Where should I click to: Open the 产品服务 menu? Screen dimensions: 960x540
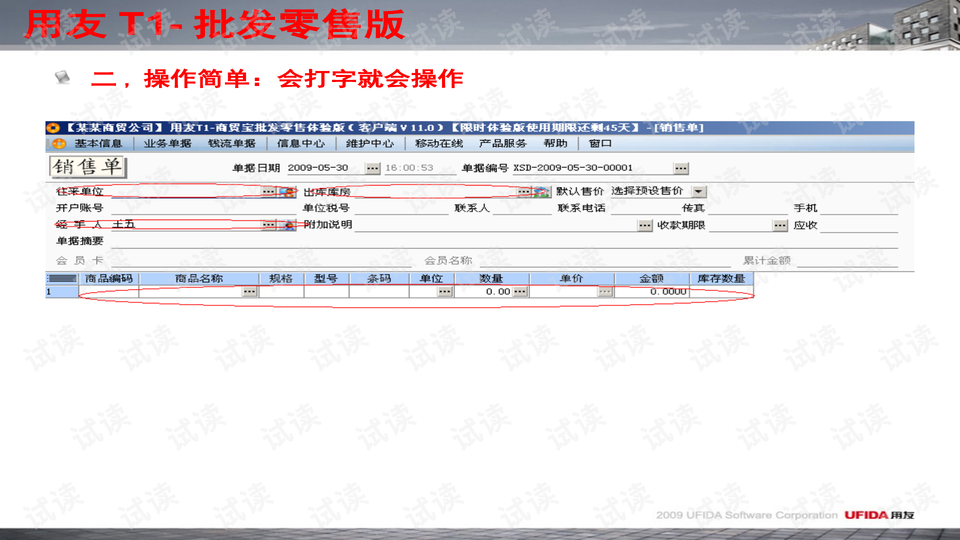click(503, 144)
